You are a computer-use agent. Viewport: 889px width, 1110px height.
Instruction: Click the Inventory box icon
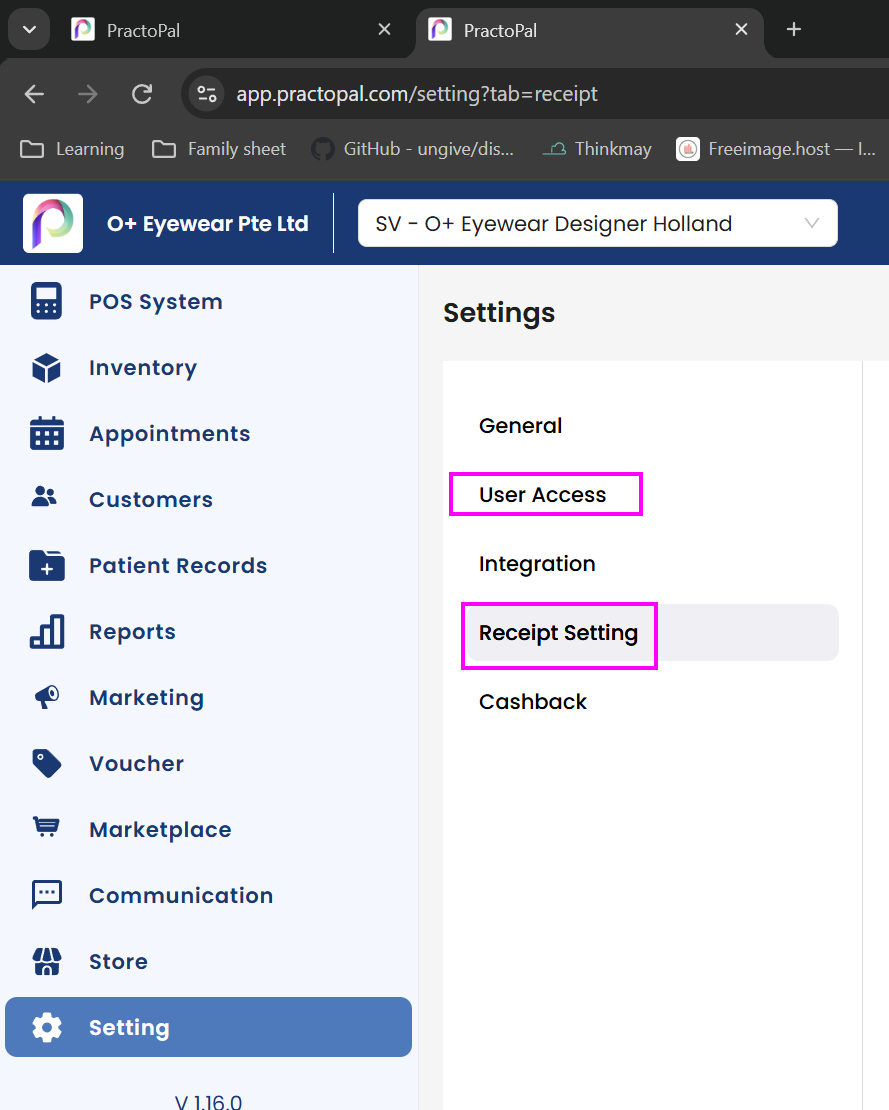point(46,368)
